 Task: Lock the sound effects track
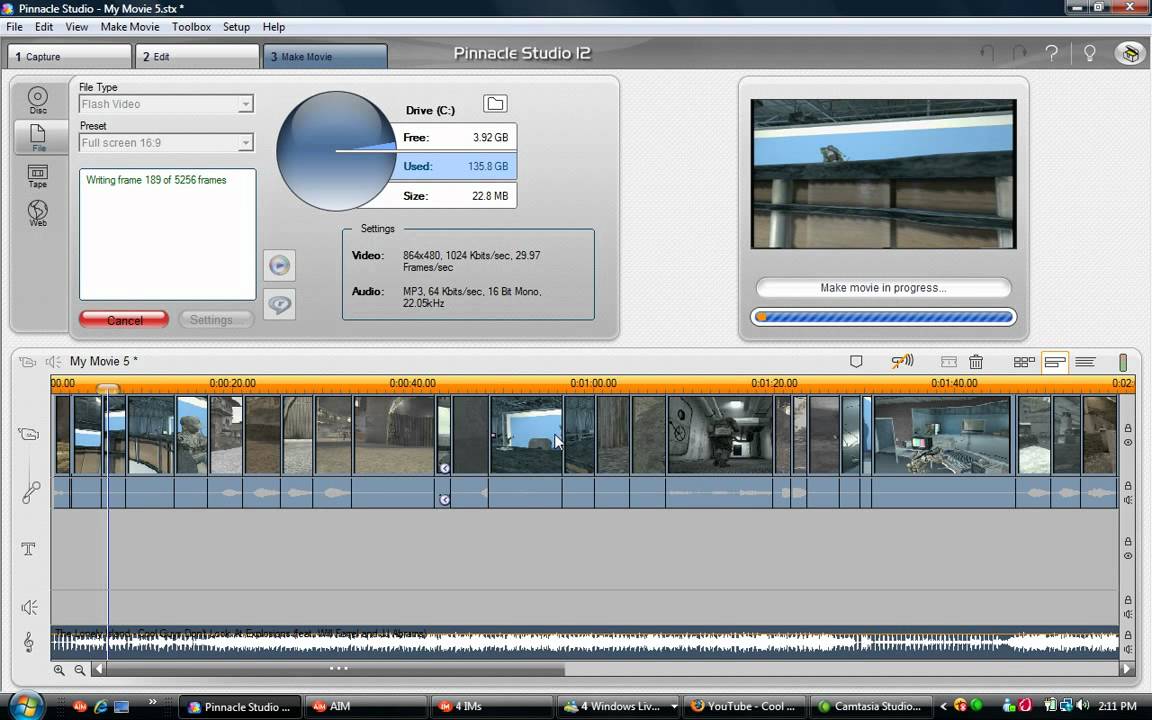pos(1128,600)
